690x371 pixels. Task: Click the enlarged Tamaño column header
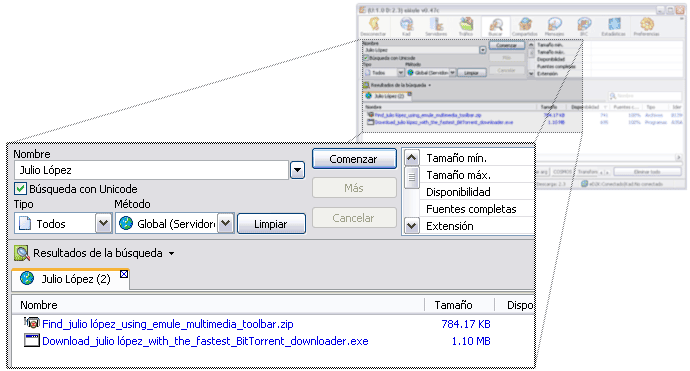[x=459, y=305]
